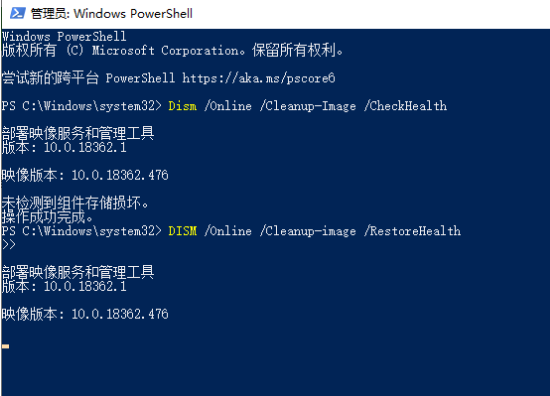Screen dimensions: 550x396
Task: Open the https://aka.ms/pscore6 link text
Action: point(259,78)
